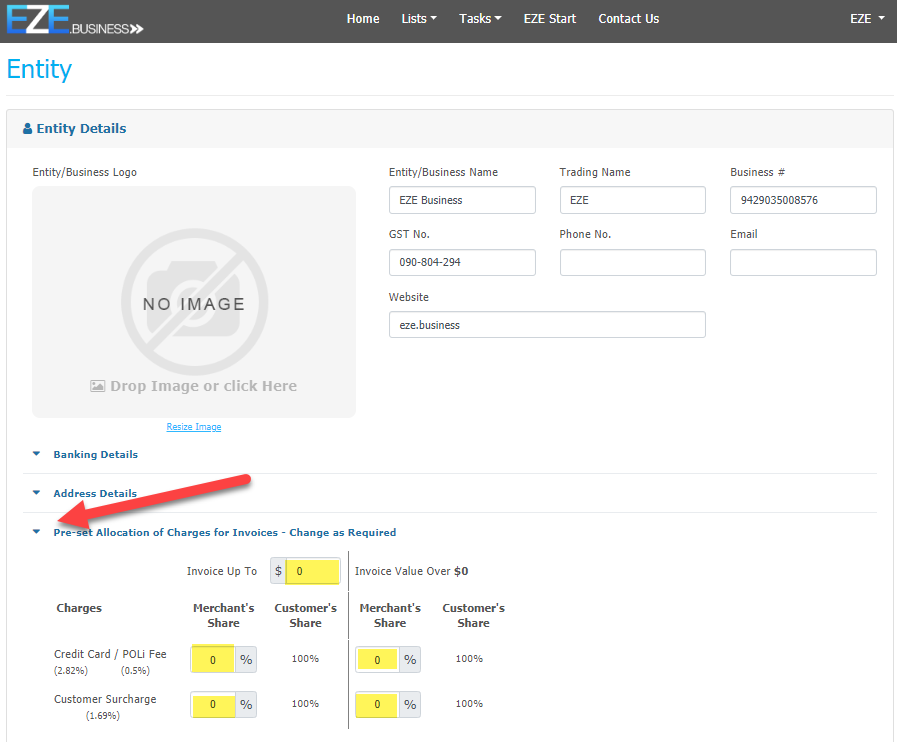897x742 pixels.
Task: Expand the Address Details section
Action: coord(95,493)
